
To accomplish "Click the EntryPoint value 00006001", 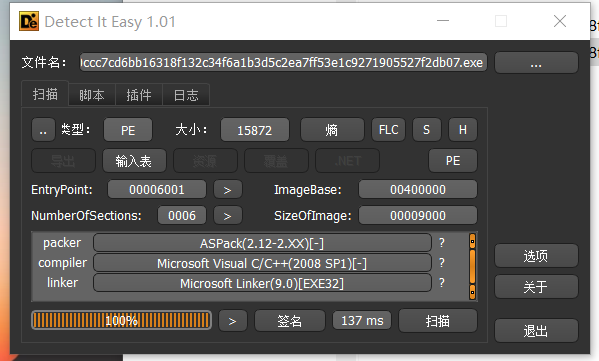I will [x=157, y=189].
